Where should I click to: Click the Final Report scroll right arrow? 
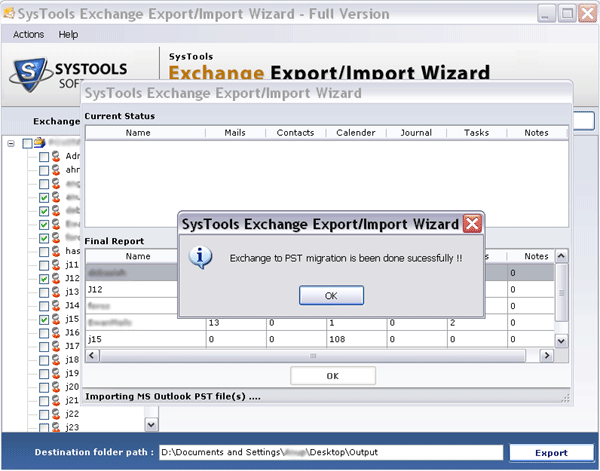tap(547, 355)
